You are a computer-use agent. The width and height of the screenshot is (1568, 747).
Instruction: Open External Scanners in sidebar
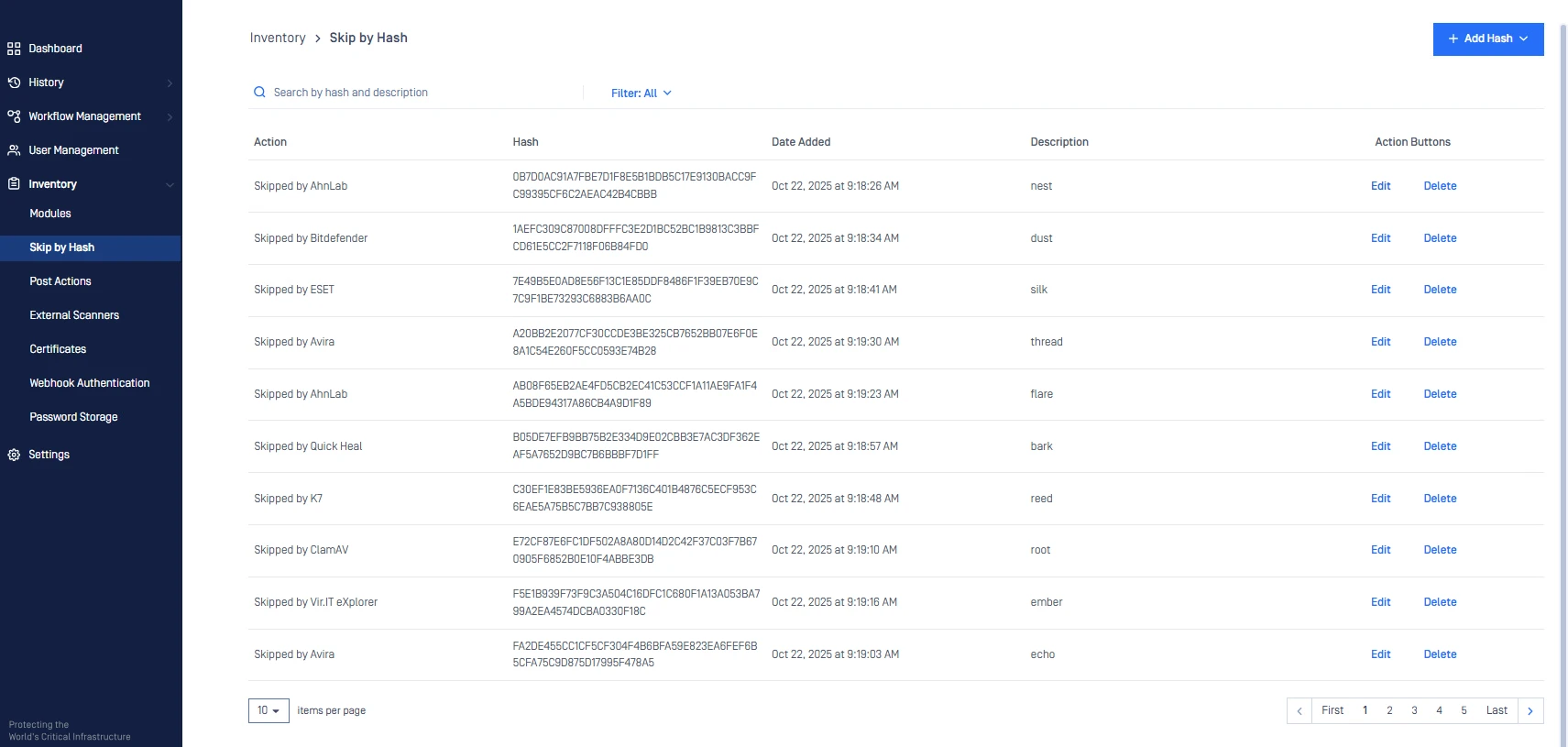tap(74, 315)
